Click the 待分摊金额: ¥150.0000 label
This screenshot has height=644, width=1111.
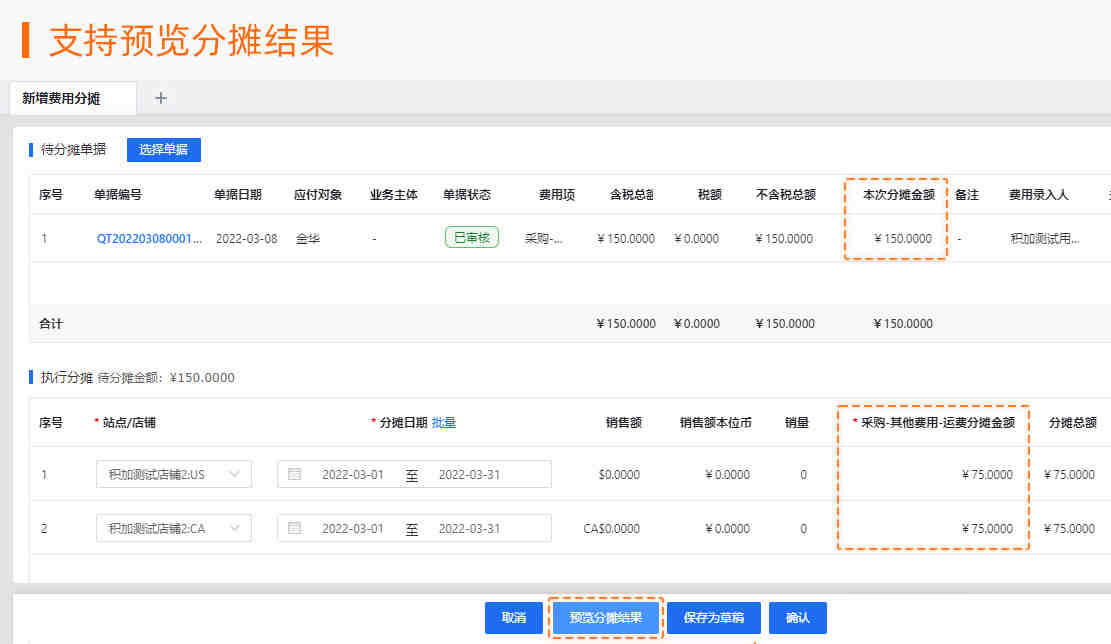[x=166, y=378]
